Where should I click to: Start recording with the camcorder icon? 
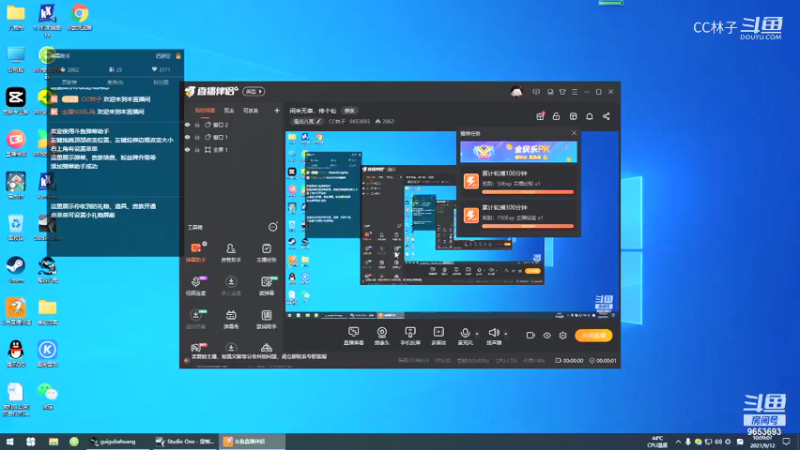(x=531, y=335)
